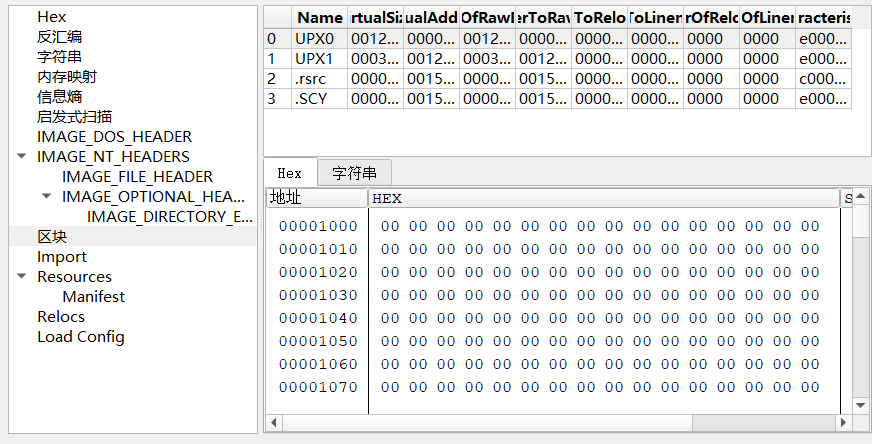Click the Name column header
Image resolution: width=872 pixels, height=444 pixels.
[320, 17]
